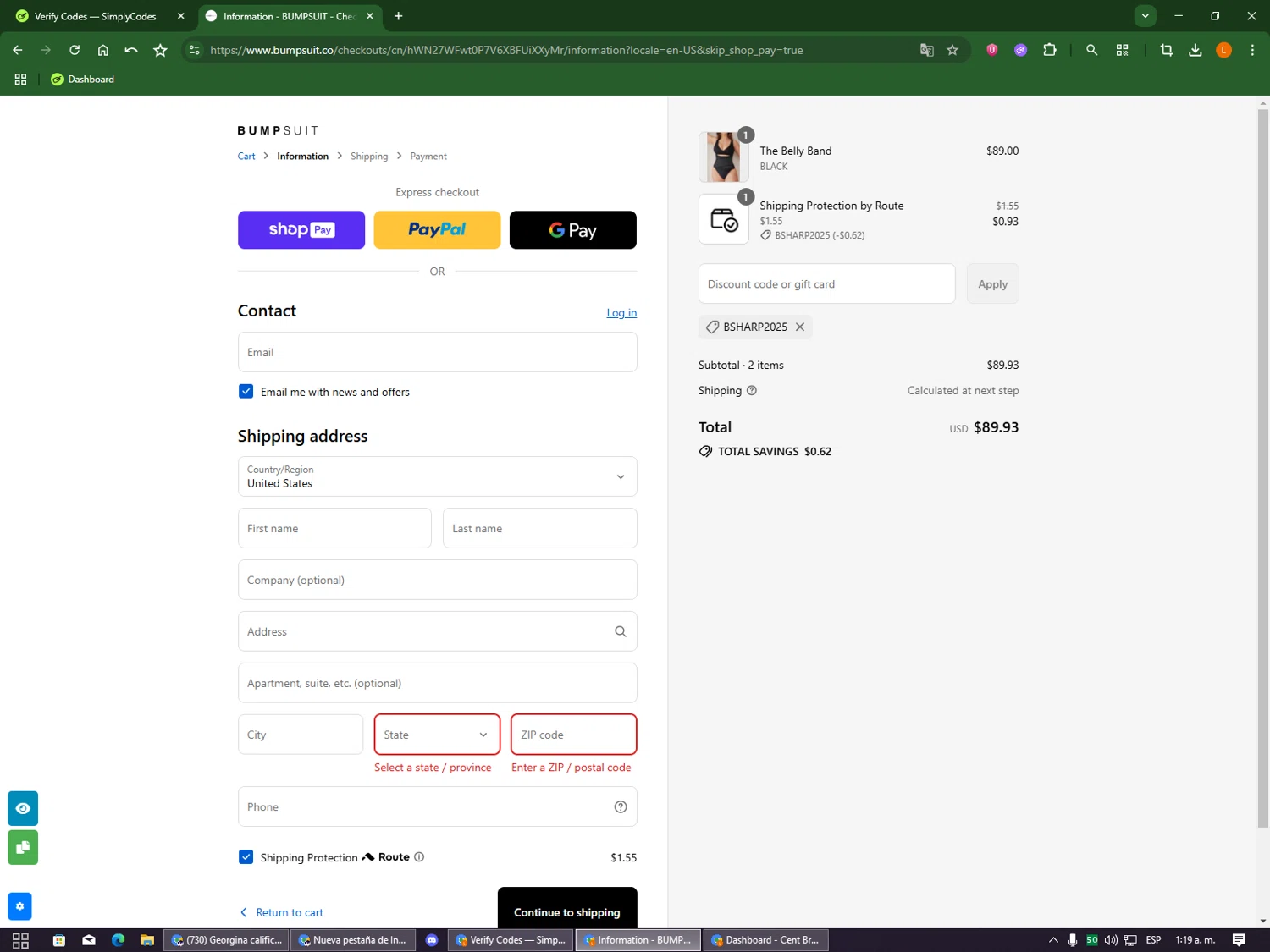The width and height of the screenshot is (1270, 952).
Task: Click the crop screenshot icon
Action: 1167,50
